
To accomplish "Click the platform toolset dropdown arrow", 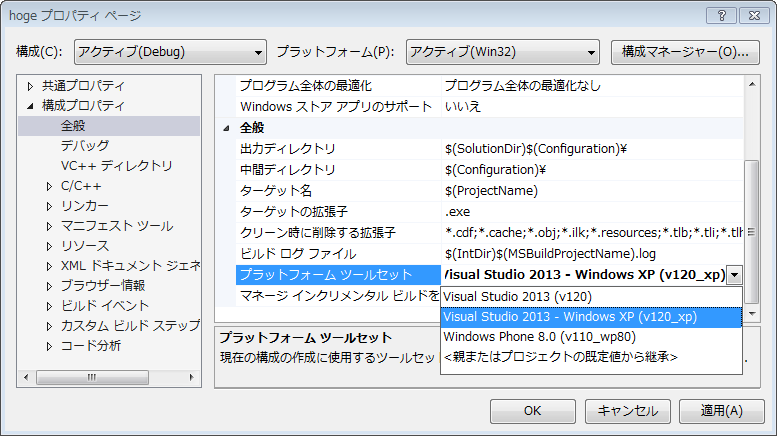I will (735, 275).
